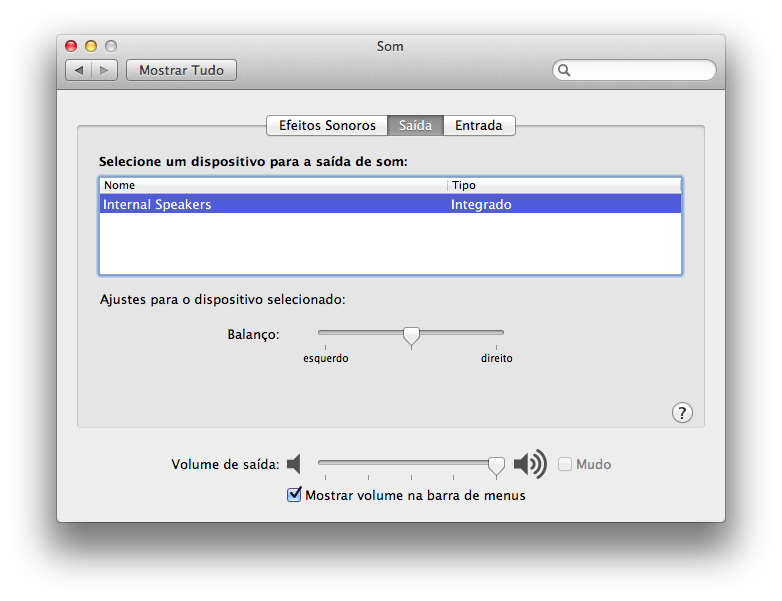Sort devices by Nome column header

272,185
